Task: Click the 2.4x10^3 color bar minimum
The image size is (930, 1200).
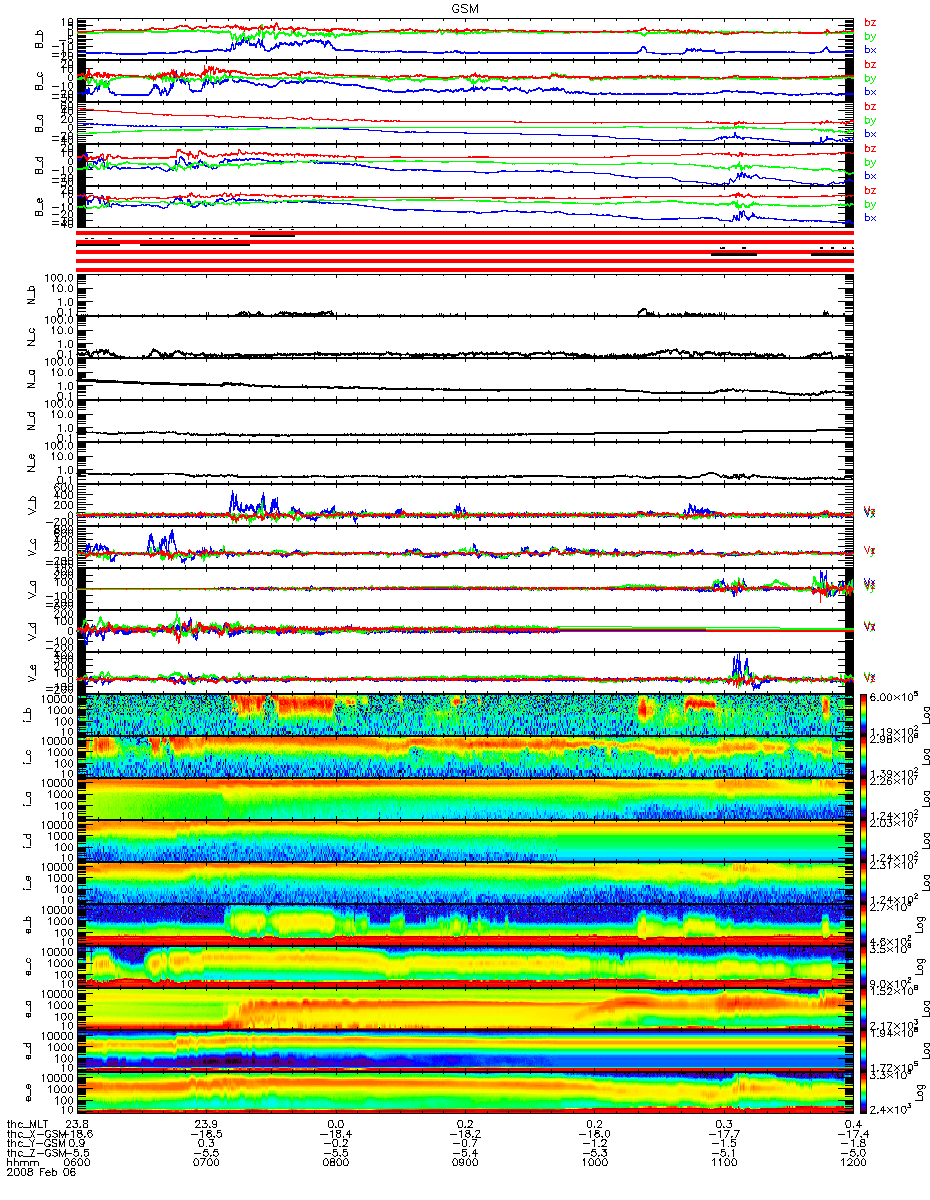Action: click(888, 1110)
